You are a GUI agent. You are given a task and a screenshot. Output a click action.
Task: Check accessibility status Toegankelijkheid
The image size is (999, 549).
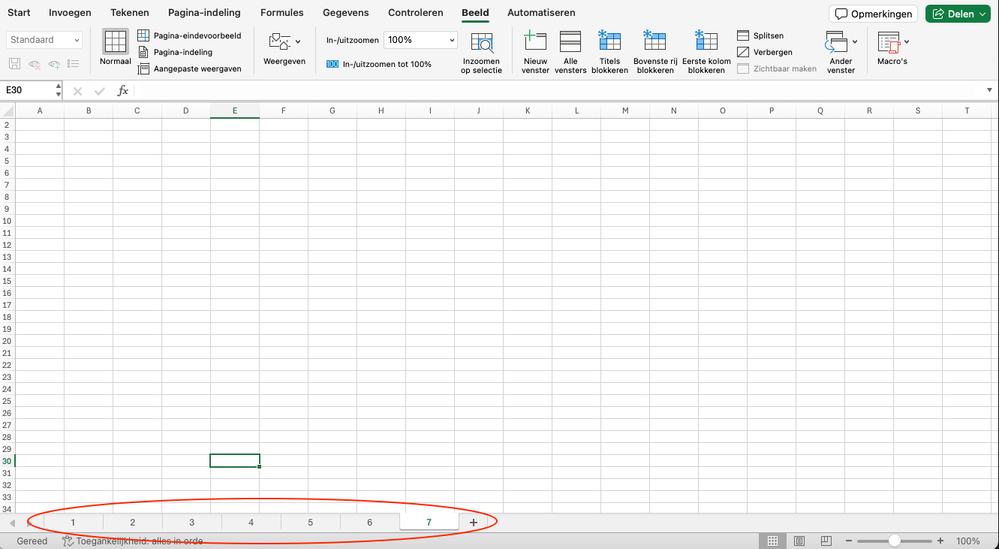click(133, 541)
